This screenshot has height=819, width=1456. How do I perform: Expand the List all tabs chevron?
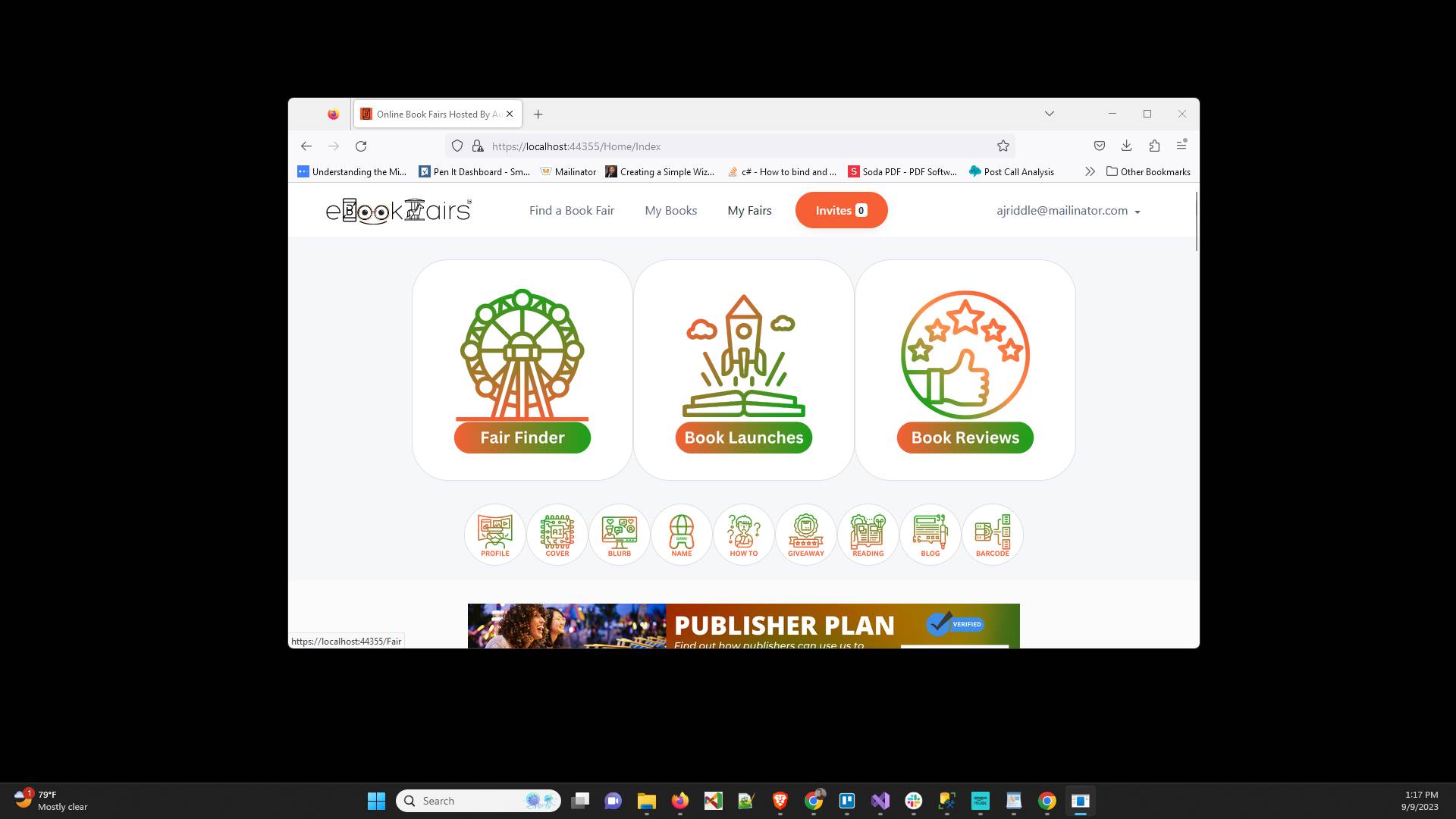coord(1049,113)
